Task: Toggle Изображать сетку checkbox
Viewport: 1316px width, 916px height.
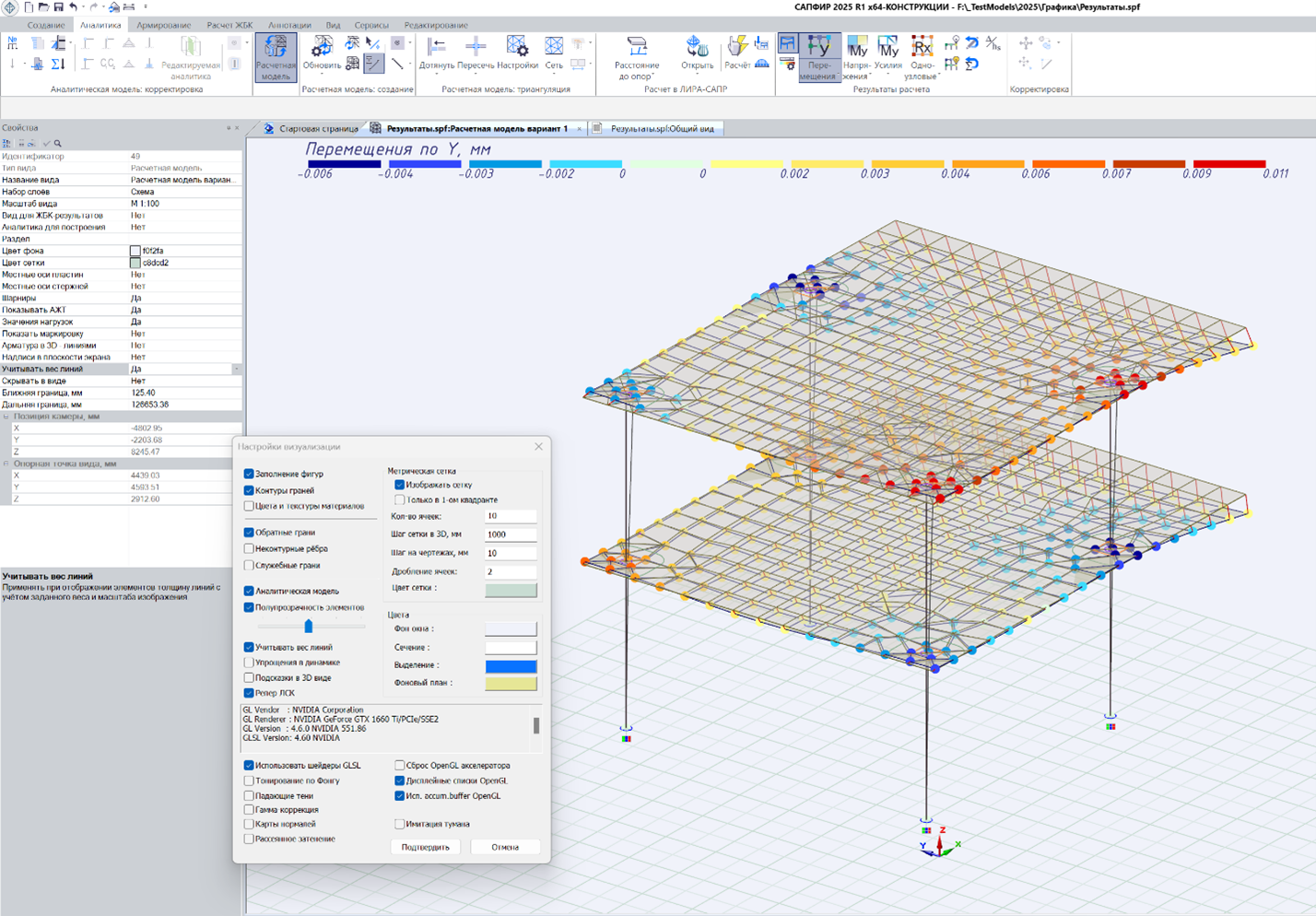Action: pos(400,485)
